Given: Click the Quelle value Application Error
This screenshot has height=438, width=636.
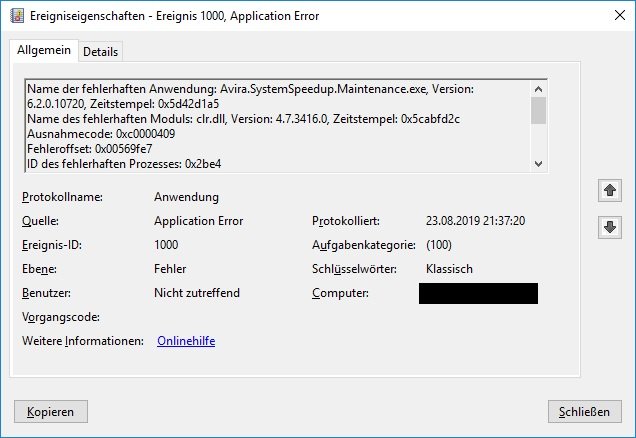Looking at the screenshot, I should coord(198,221).
